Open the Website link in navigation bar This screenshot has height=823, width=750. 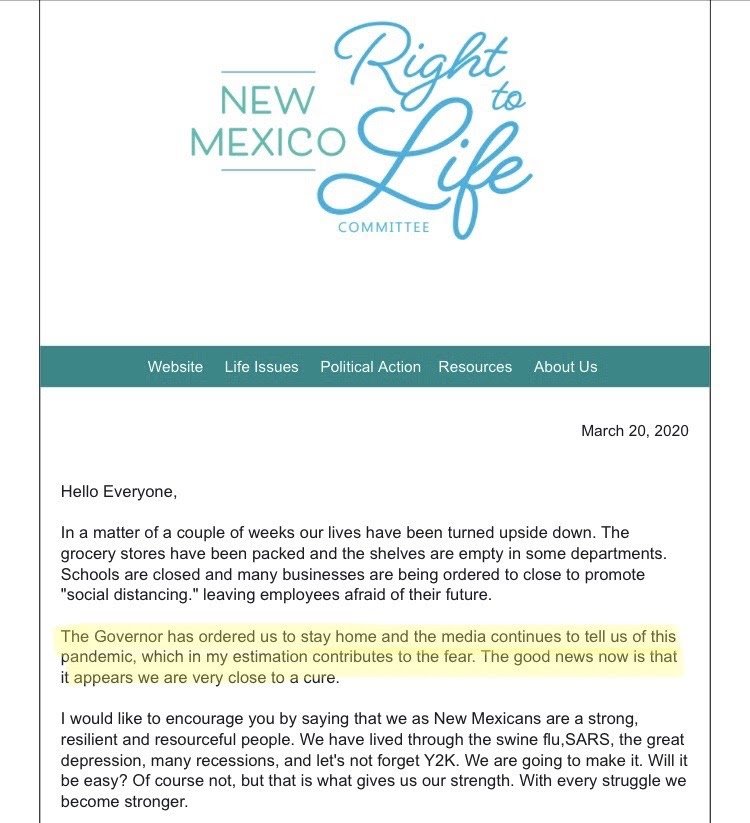(175, 366)
